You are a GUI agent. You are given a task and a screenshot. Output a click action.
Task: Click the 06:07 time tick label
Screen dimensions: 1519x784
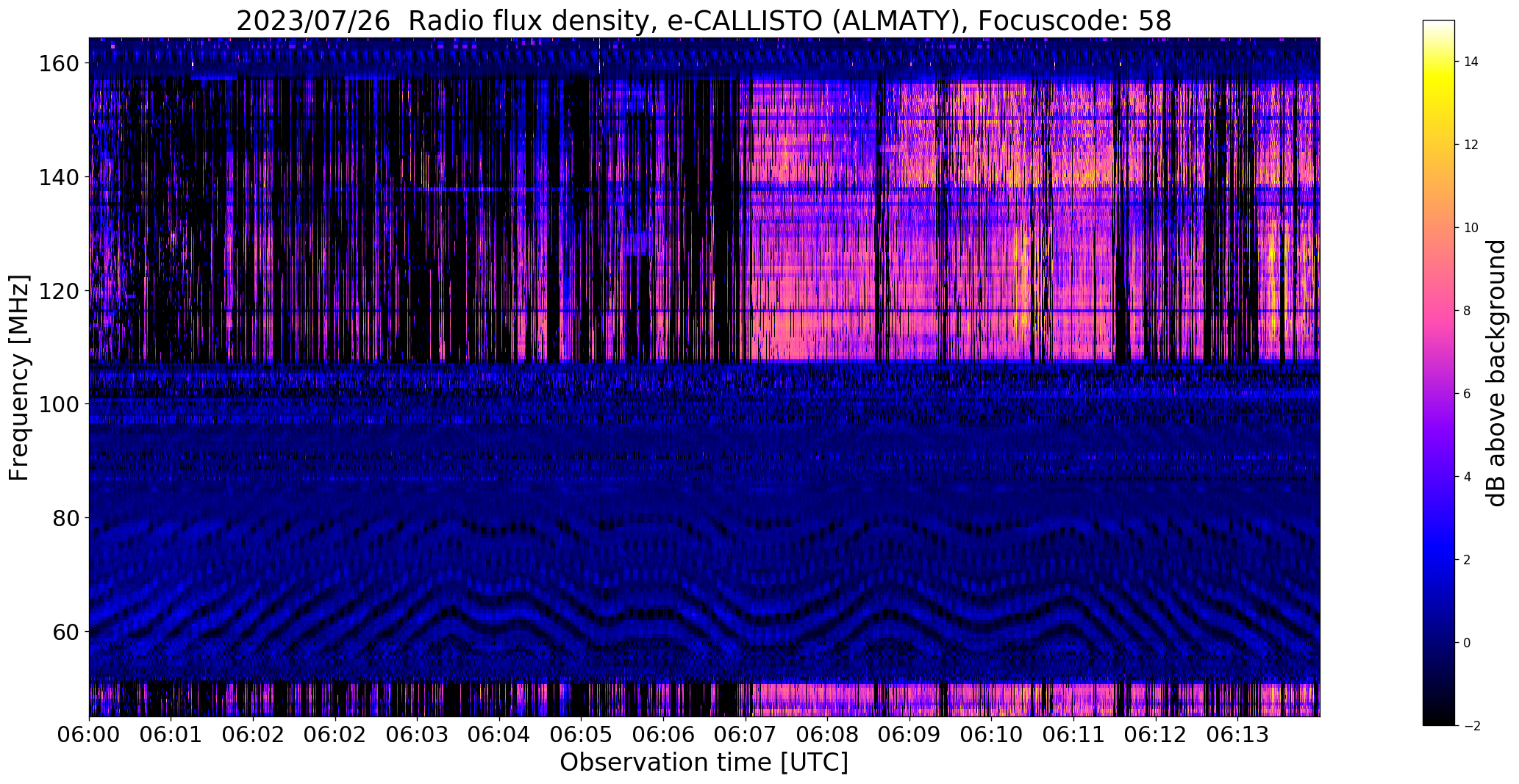pyautogui.click(x=745, y=735)
